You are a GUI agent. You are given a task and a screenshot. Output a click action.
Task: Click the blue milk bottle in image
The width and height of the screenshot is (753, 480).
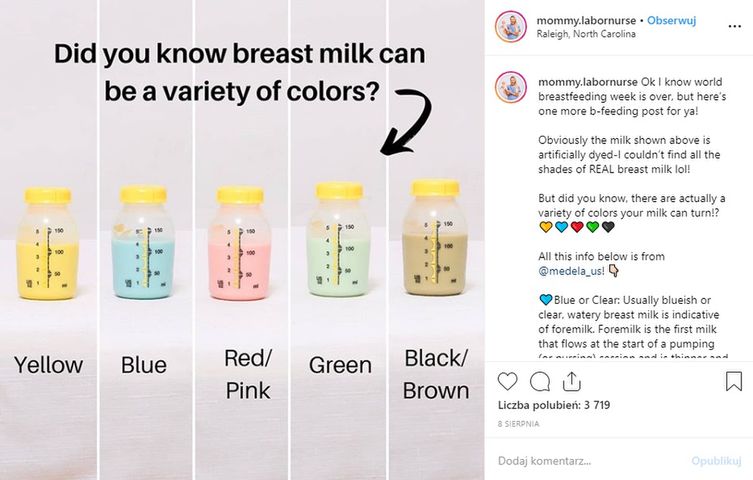(x=143, y=243)
